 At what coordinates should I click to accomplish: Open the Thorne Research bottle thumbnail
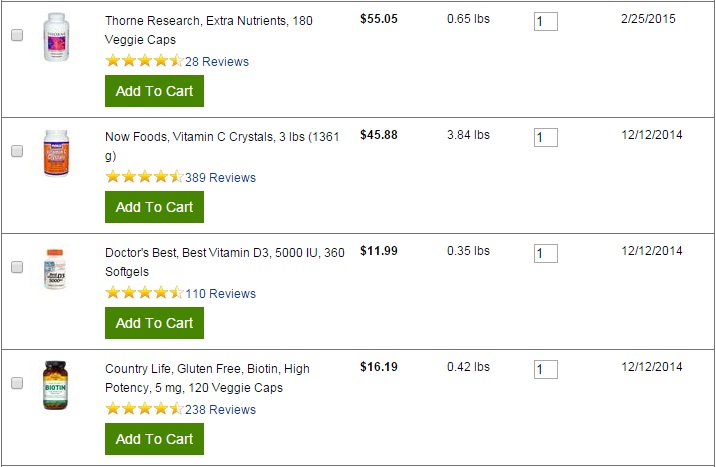[x=56, y=37]
